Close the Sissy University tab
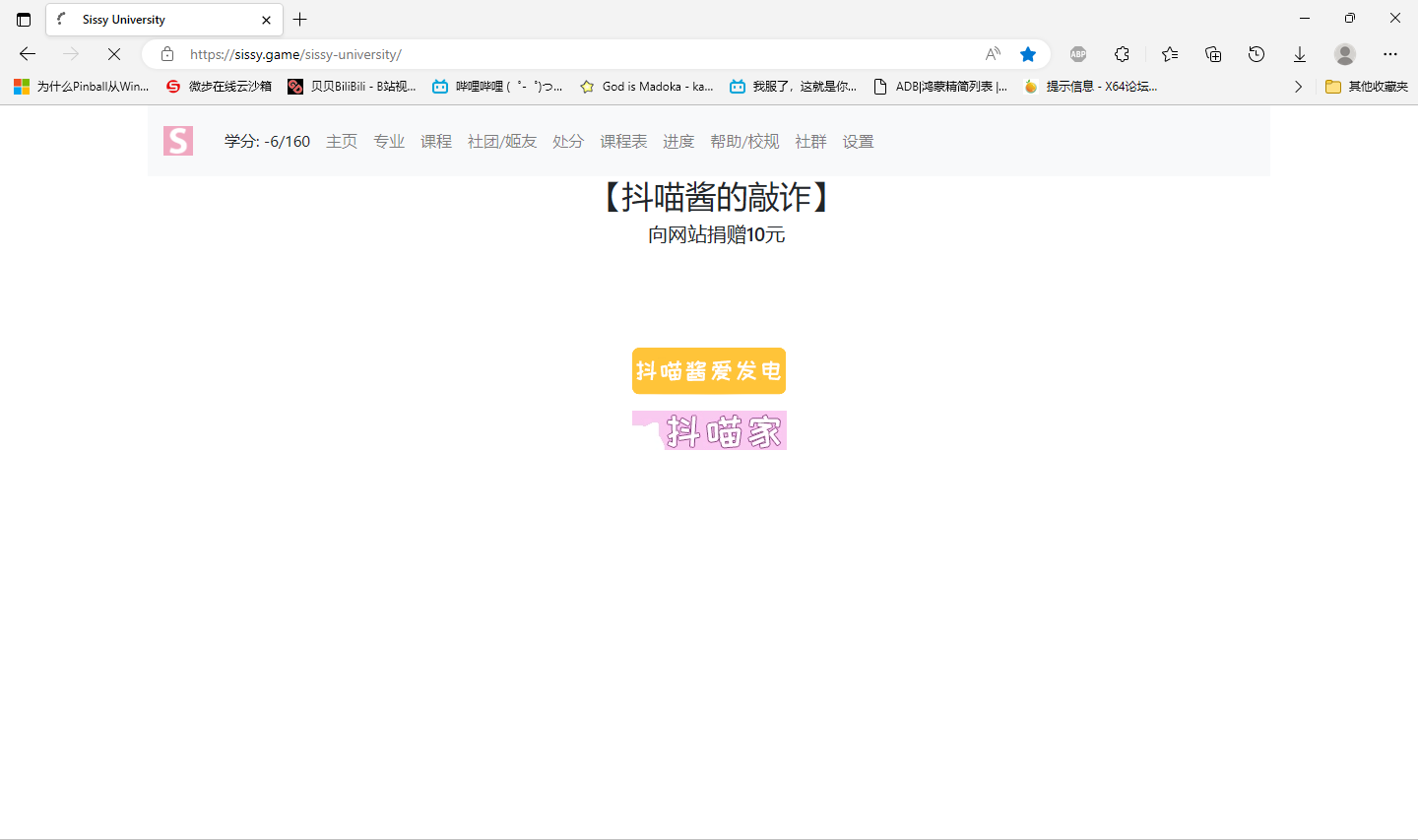Screen dimensions: 1418x840 266,20
